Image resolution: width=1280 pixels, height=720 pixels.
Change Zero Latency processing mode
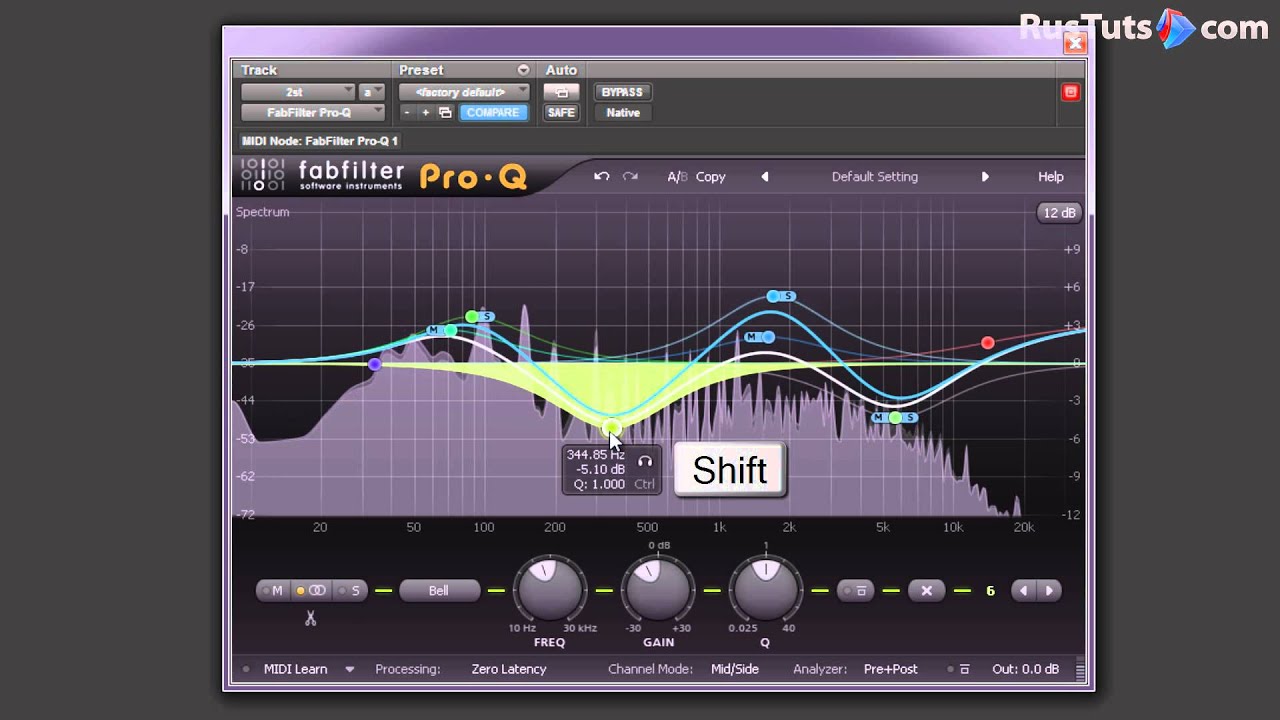pyautogui.click(x=509, y=669)
